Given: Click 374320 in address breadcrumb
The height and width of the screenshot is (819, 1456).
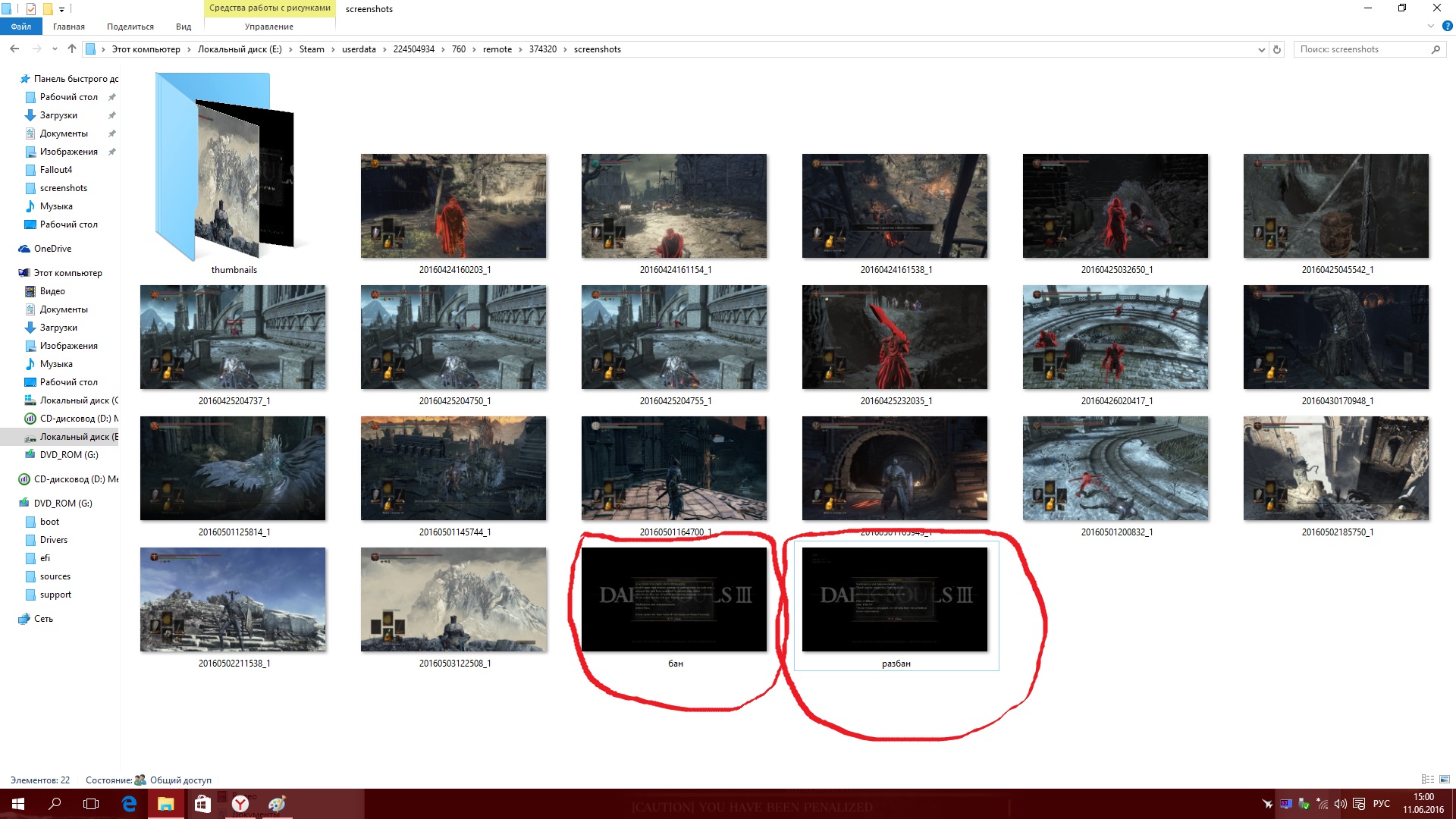Looking at the screenshot, I should (543, 49).
